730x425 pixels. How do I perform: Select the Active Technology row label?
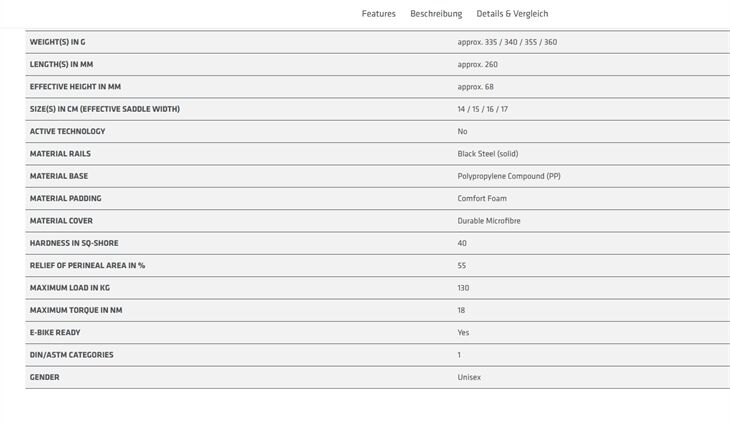pyautogui.click(x=68, y=131)
